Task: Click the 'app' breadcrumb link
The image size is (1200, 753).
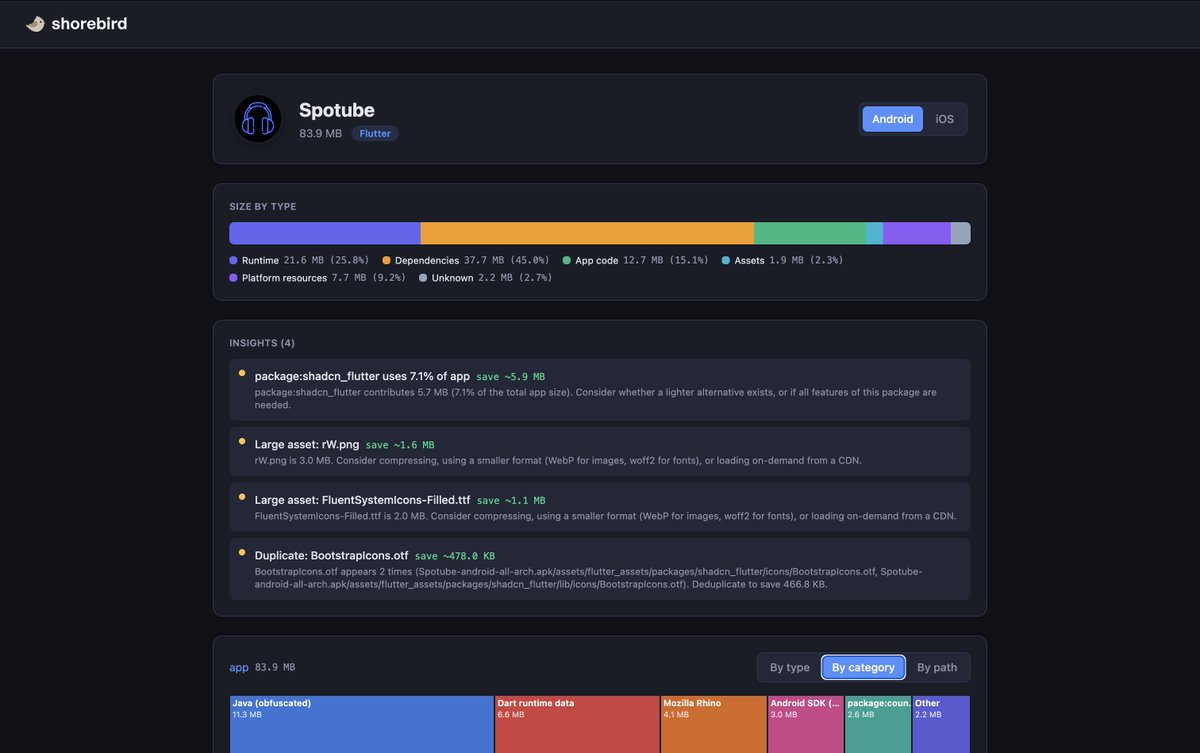Action: 239,667
